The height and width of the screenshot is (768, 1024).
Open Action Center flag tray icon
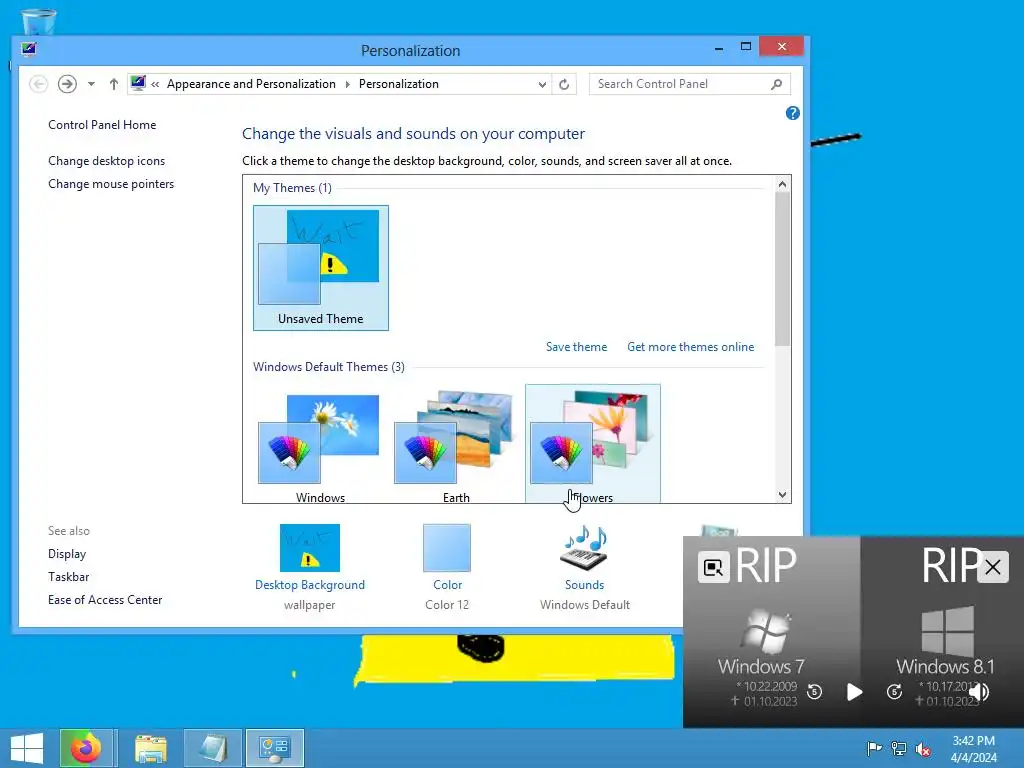click(x=874, y=748)
